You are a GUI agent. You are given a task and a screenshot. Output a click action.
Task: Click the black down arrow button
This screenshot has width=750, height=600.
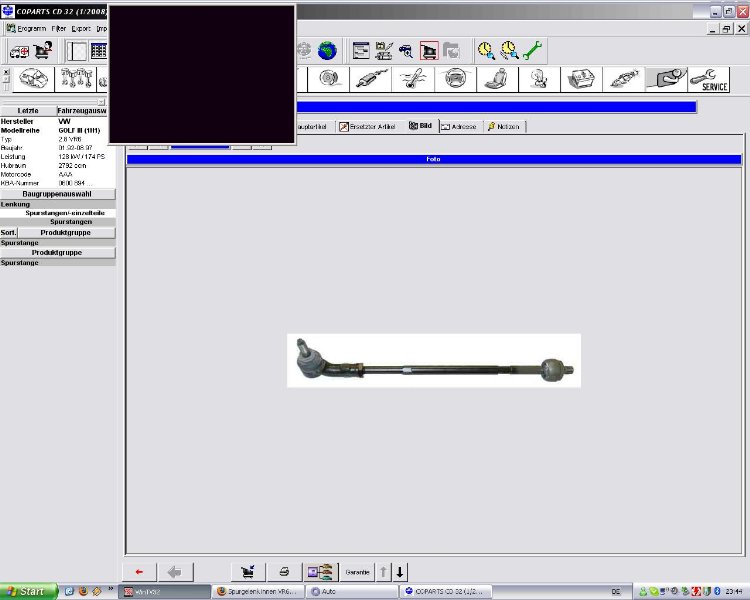click(400, 572)
